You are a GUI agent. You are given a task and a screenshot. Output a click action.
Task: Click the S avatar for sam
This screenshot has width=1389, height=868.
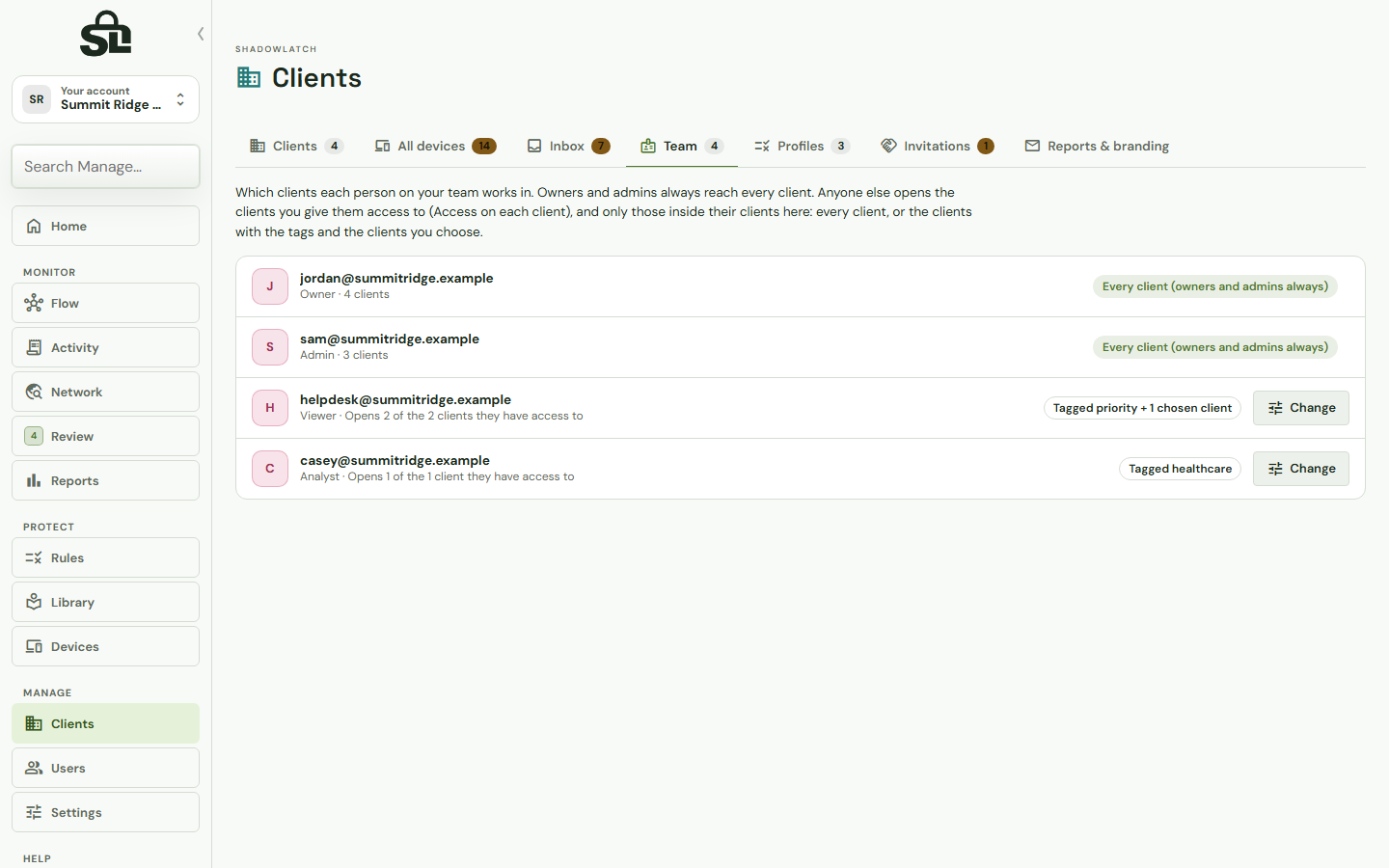(270, 347)
